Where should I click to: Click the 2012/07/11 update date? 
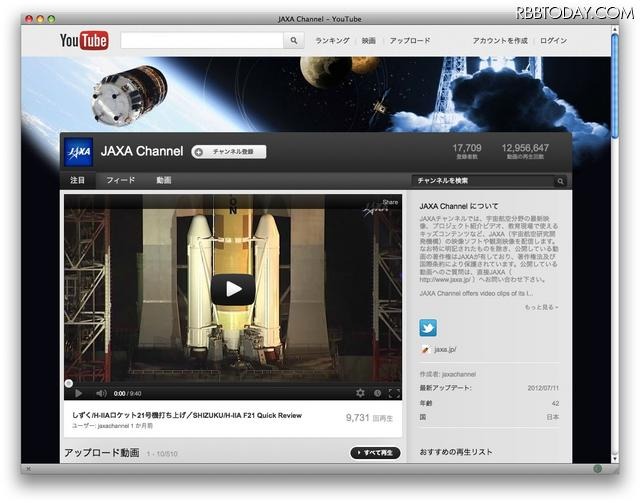click(543, 388)
